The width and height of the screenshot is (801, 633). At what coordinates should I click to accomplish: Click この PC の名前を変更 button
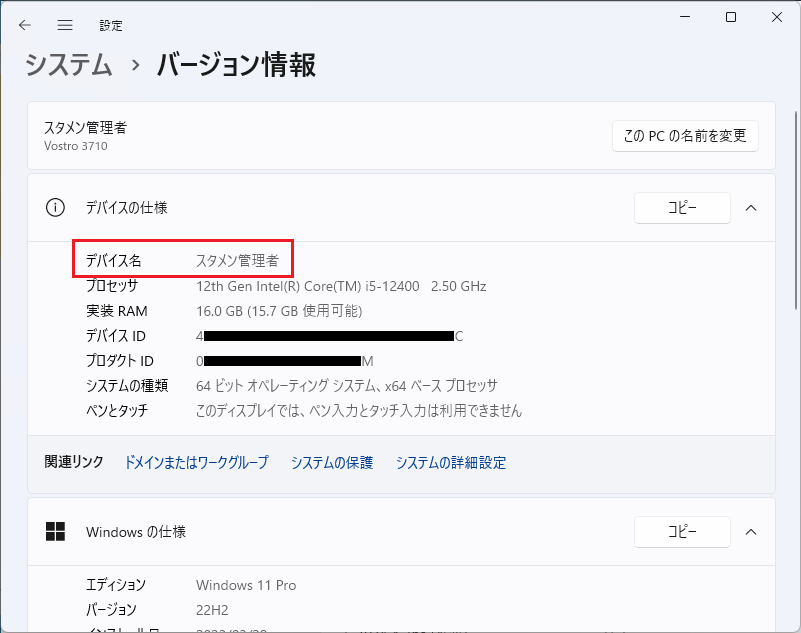685,136
